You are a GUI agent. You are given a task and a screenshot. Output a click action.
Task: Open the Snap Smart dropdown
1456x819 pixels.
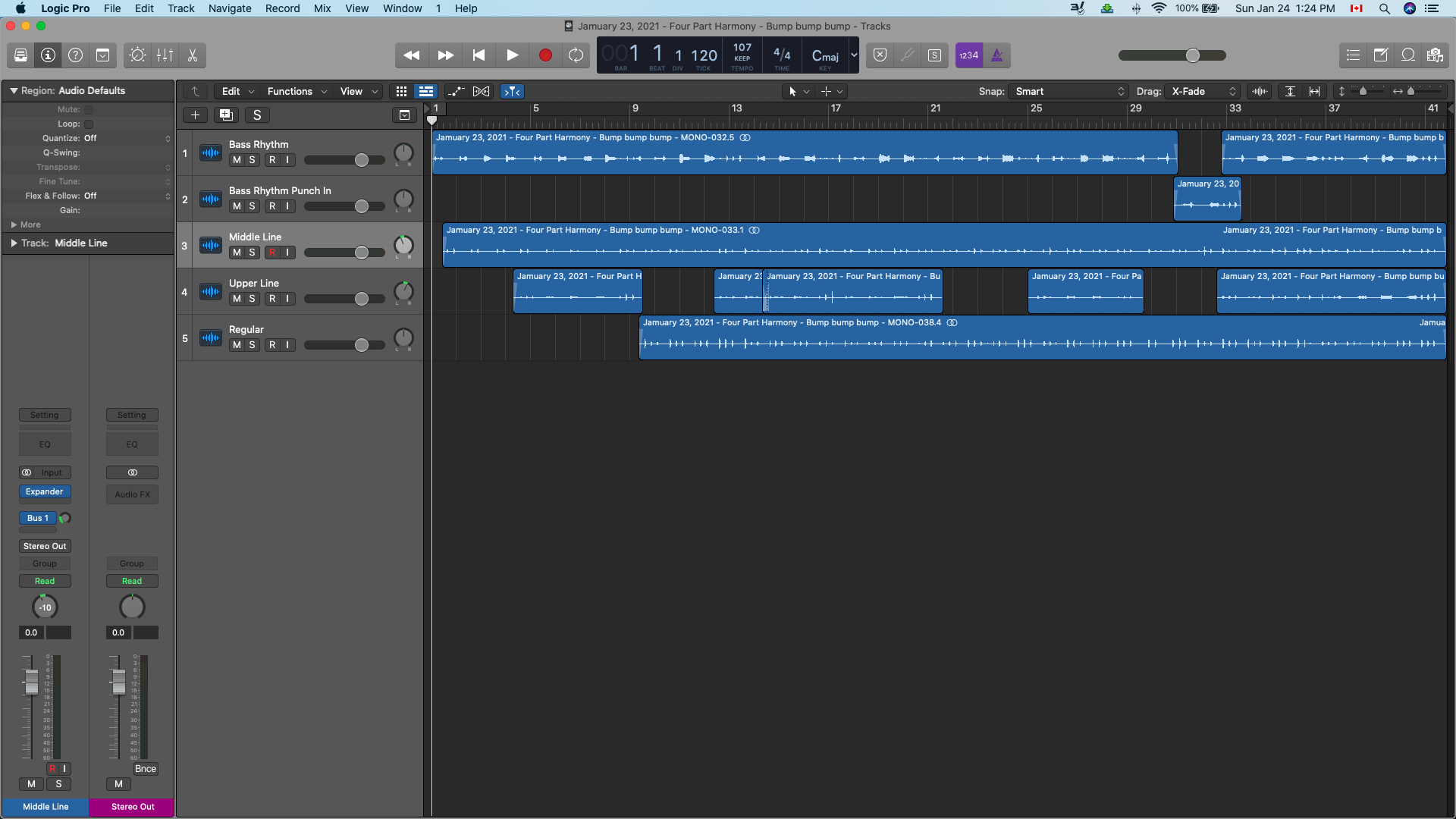(x=1068, y=92)
